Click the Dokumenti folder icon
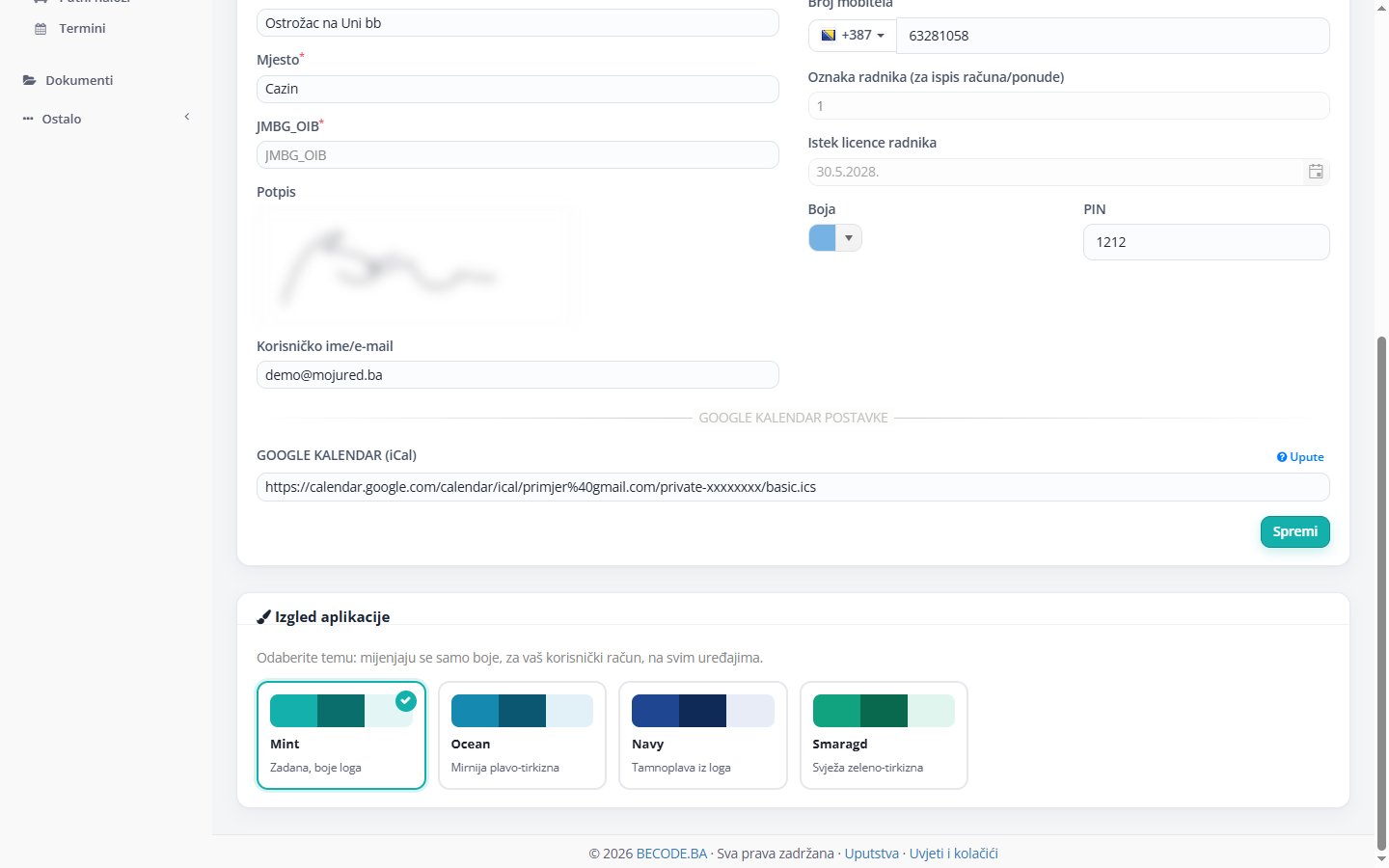 tap(30, 80)
